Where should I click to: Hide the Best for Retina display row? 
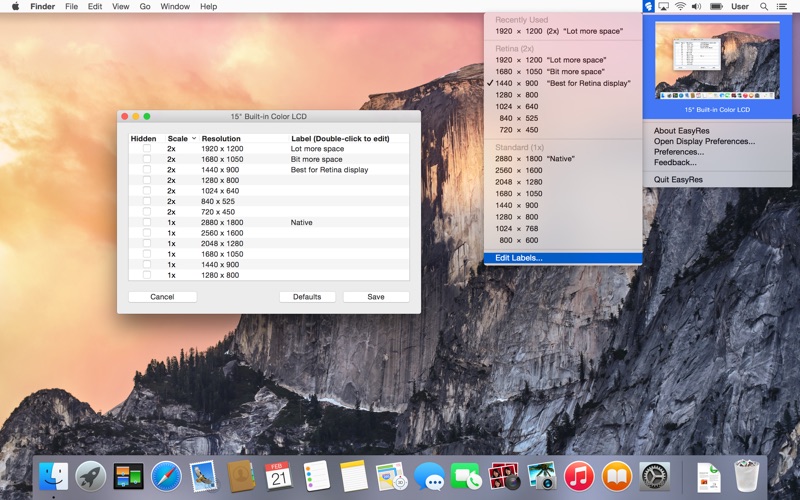point(147,169)
